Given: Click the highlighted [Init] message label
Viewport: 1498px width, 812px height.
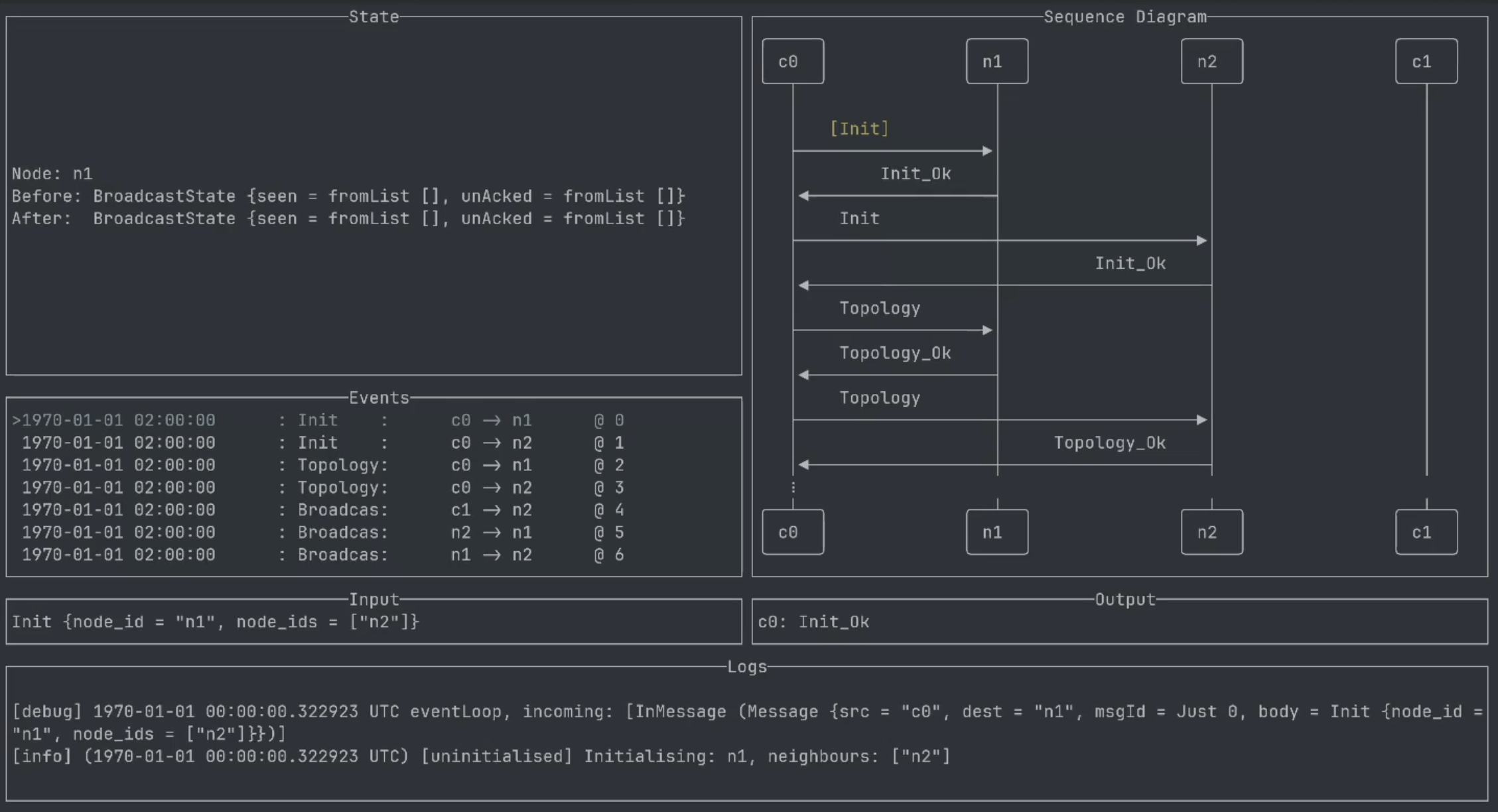Looking at the screenshot, I should click(x=859, y=129).
